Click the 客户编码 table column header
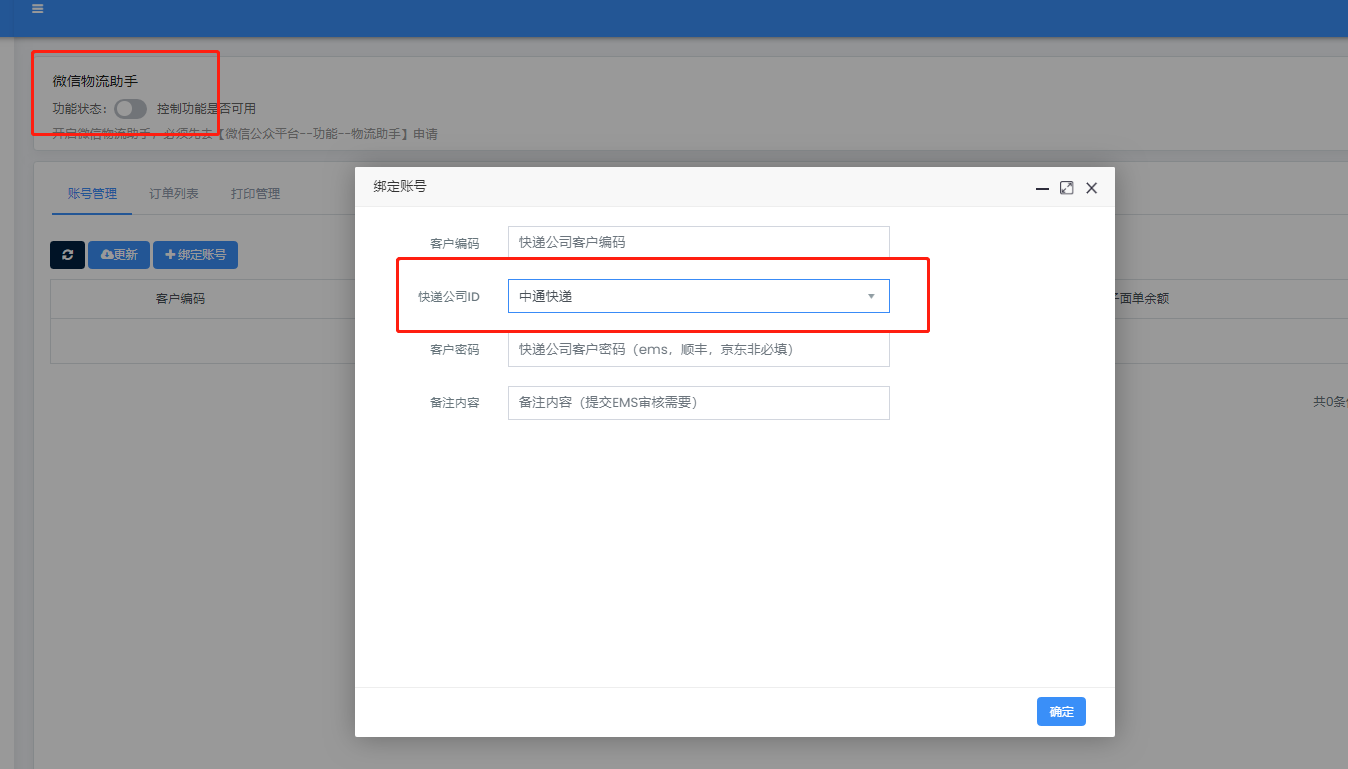 [180, 299]
